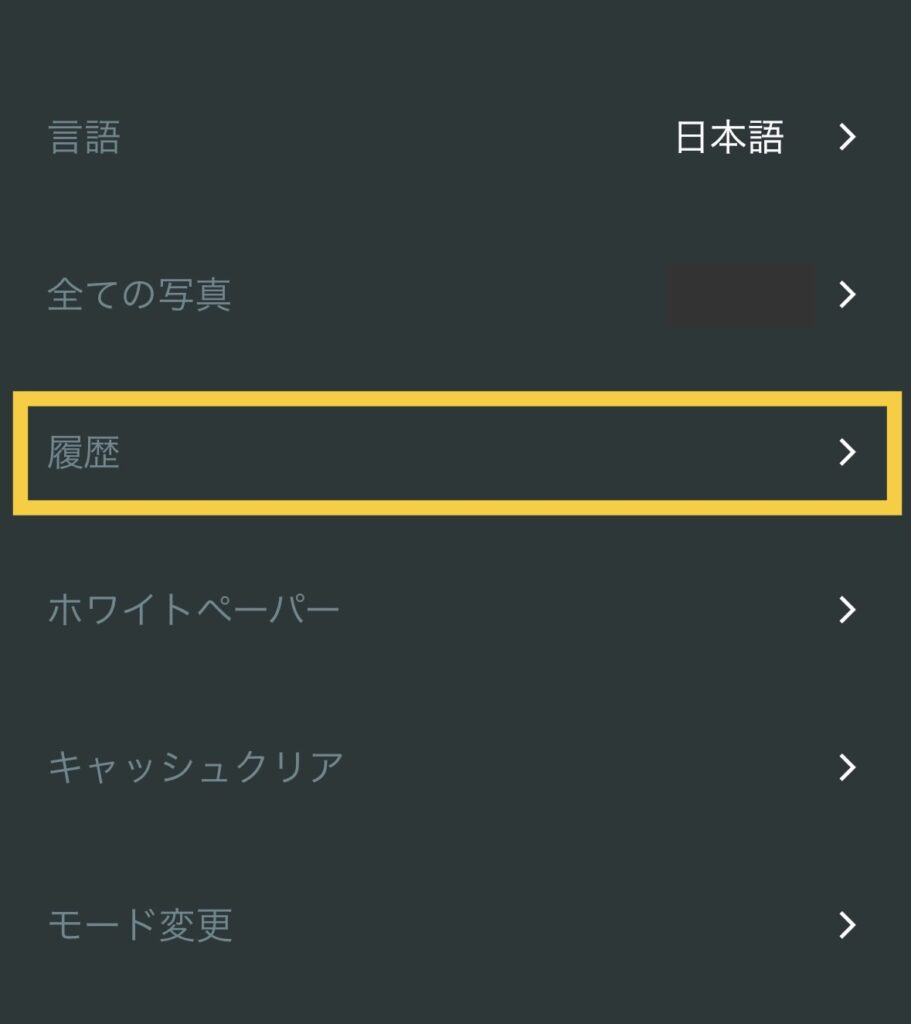The image size is (911, 1024).
Task: Tap the arrow icon beside キャッシュクリア
Action: (x=847, y=767)
